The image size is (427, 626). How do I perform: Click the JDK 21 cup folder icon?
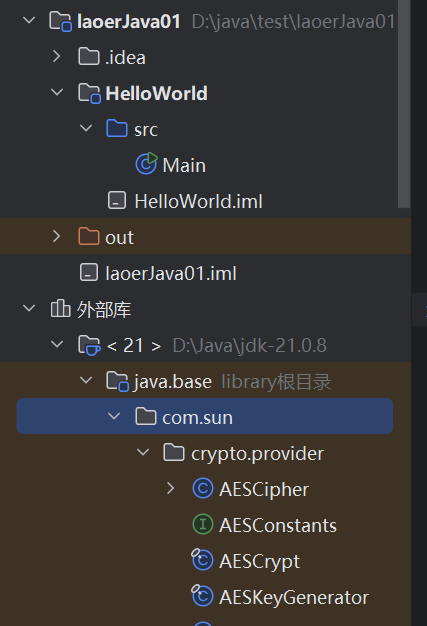click(x=89, y=345)
